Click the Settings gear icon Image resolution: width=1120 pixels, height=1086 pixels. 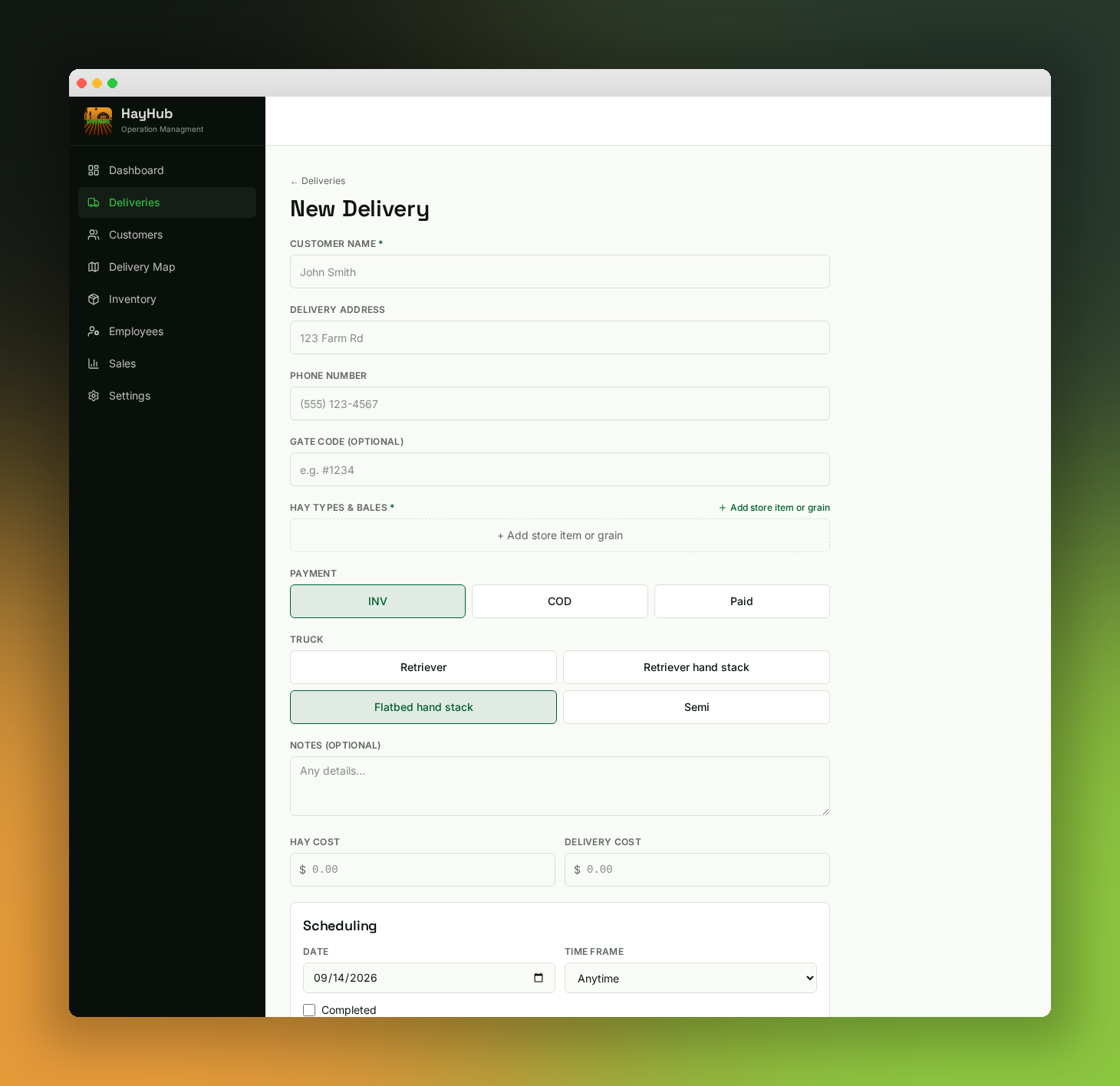pos(94,396)
